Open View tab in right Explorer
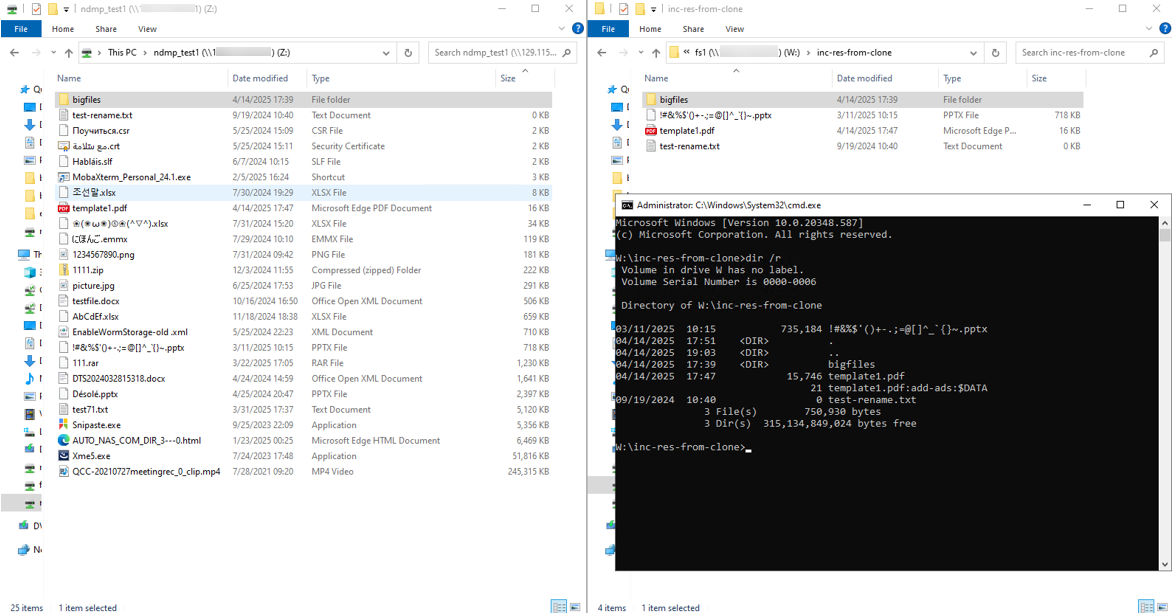Viewport: 1176px width, 613px height. pyautogui.click(x=734, y=29)
